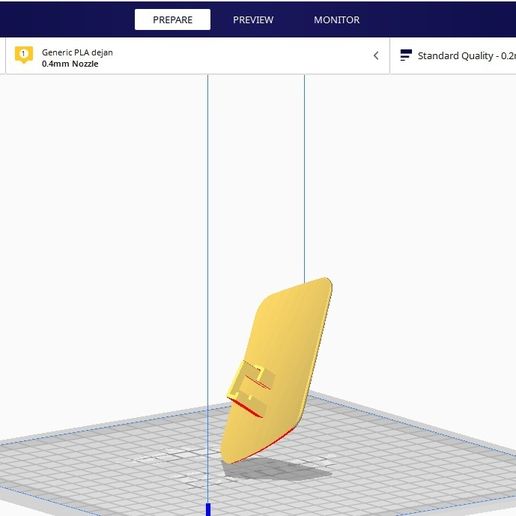
Task: Select the PREPARE stage tab
Action: pyautogui.click(x=172, y=20)
